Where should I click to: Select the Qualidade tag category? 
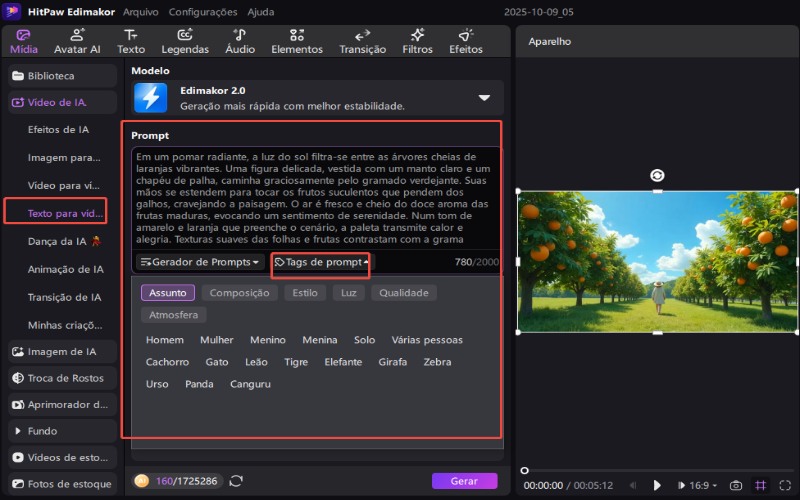[404, 293]
